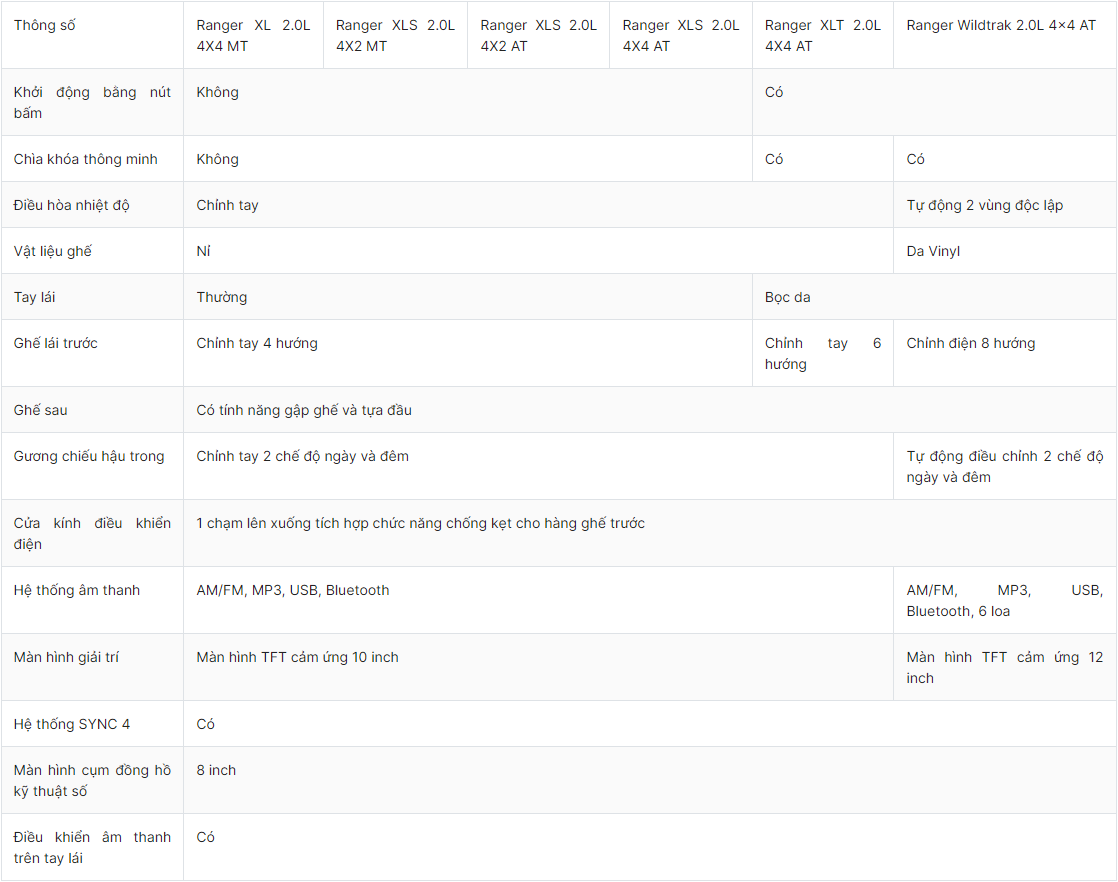Click the "8 inch" digital cluster value
This screenshot has height=882, width=1118.
(x=216, y=771)
